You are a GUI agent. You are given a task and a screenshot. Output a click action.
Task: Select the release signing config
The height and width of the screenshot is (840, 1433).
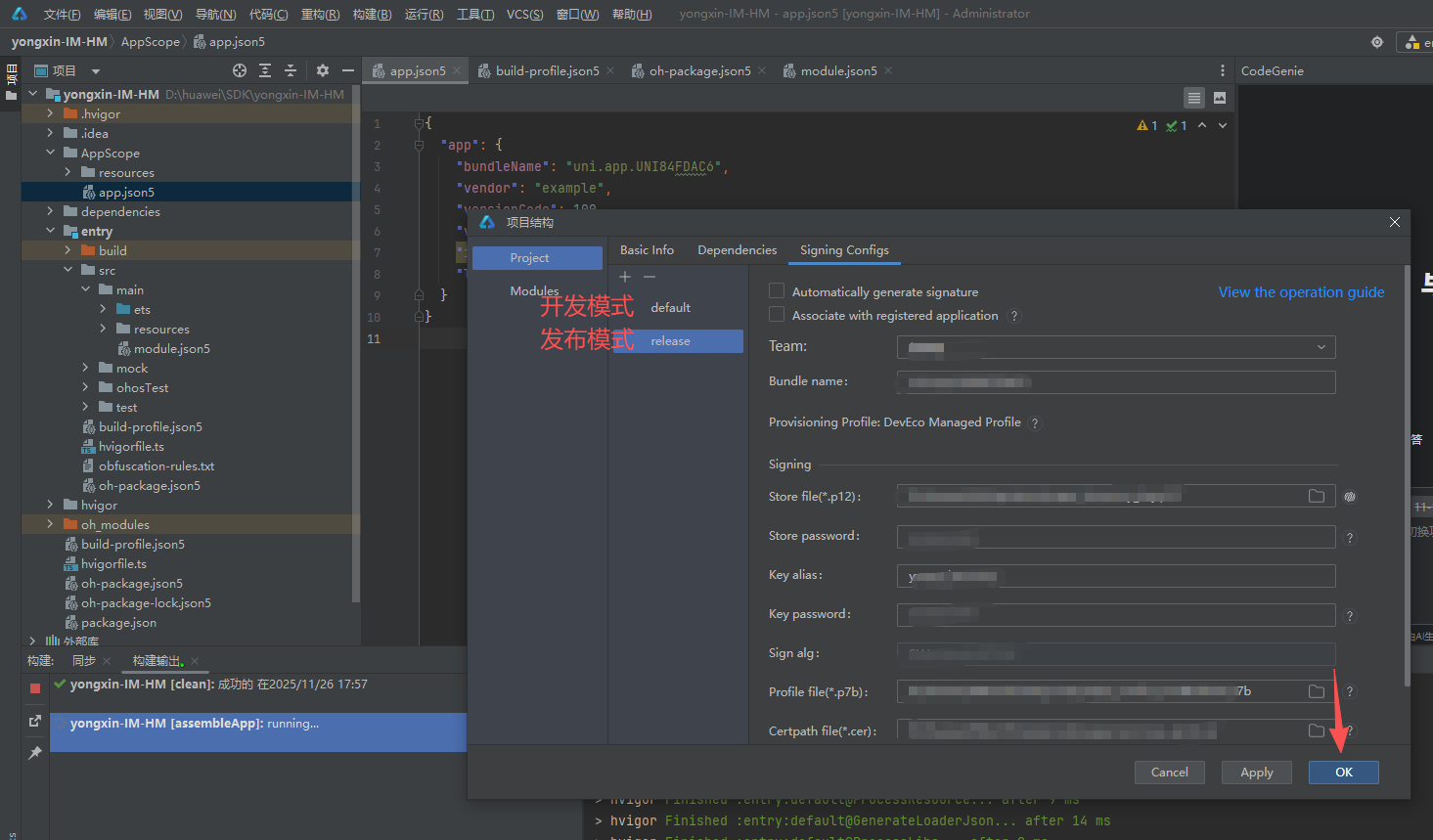[x=678, y=341]
